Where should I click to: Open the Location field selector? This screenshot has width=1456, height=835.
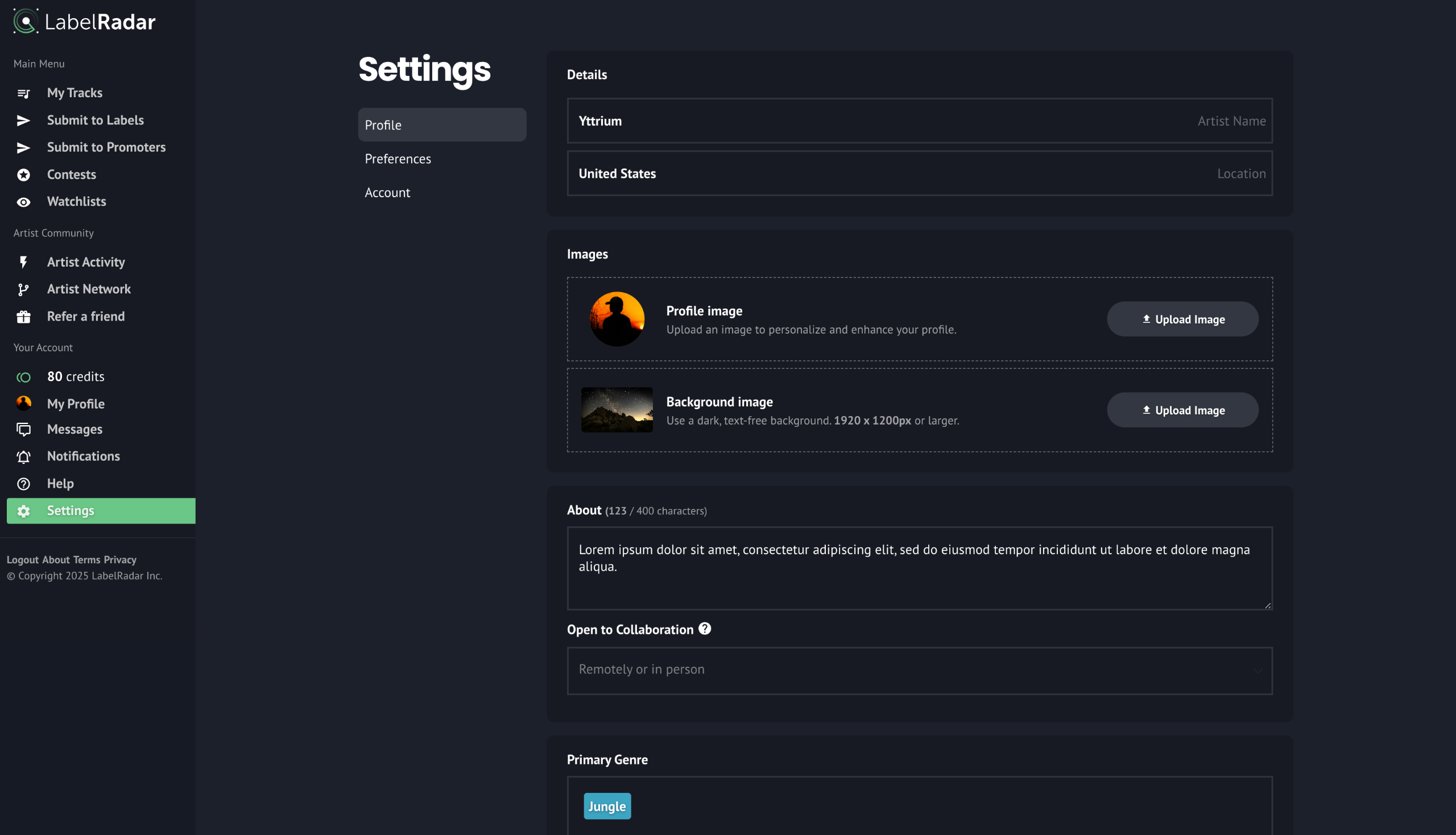919,173
